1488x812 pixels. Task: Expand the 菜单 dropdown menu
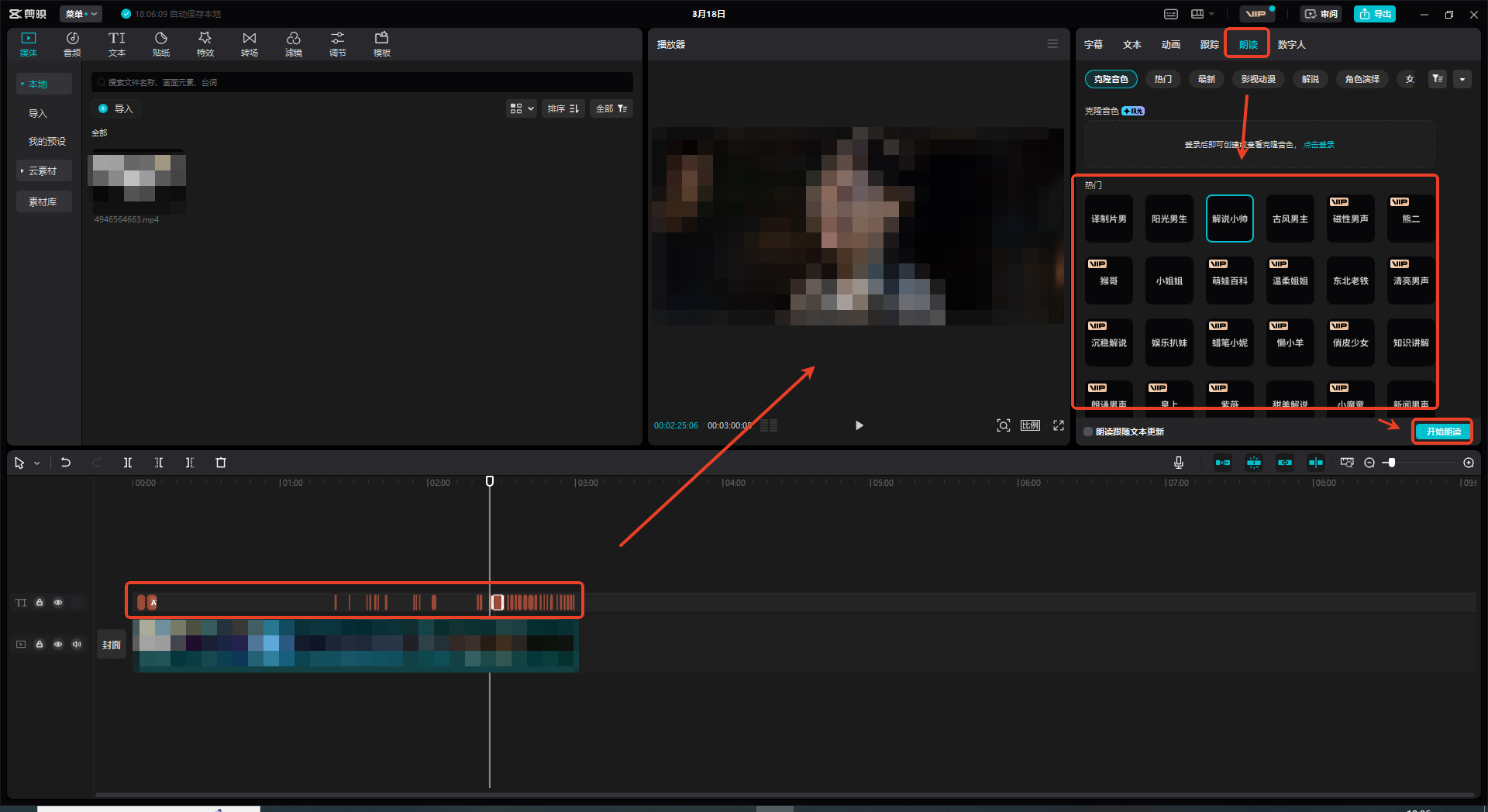[81, 14]
